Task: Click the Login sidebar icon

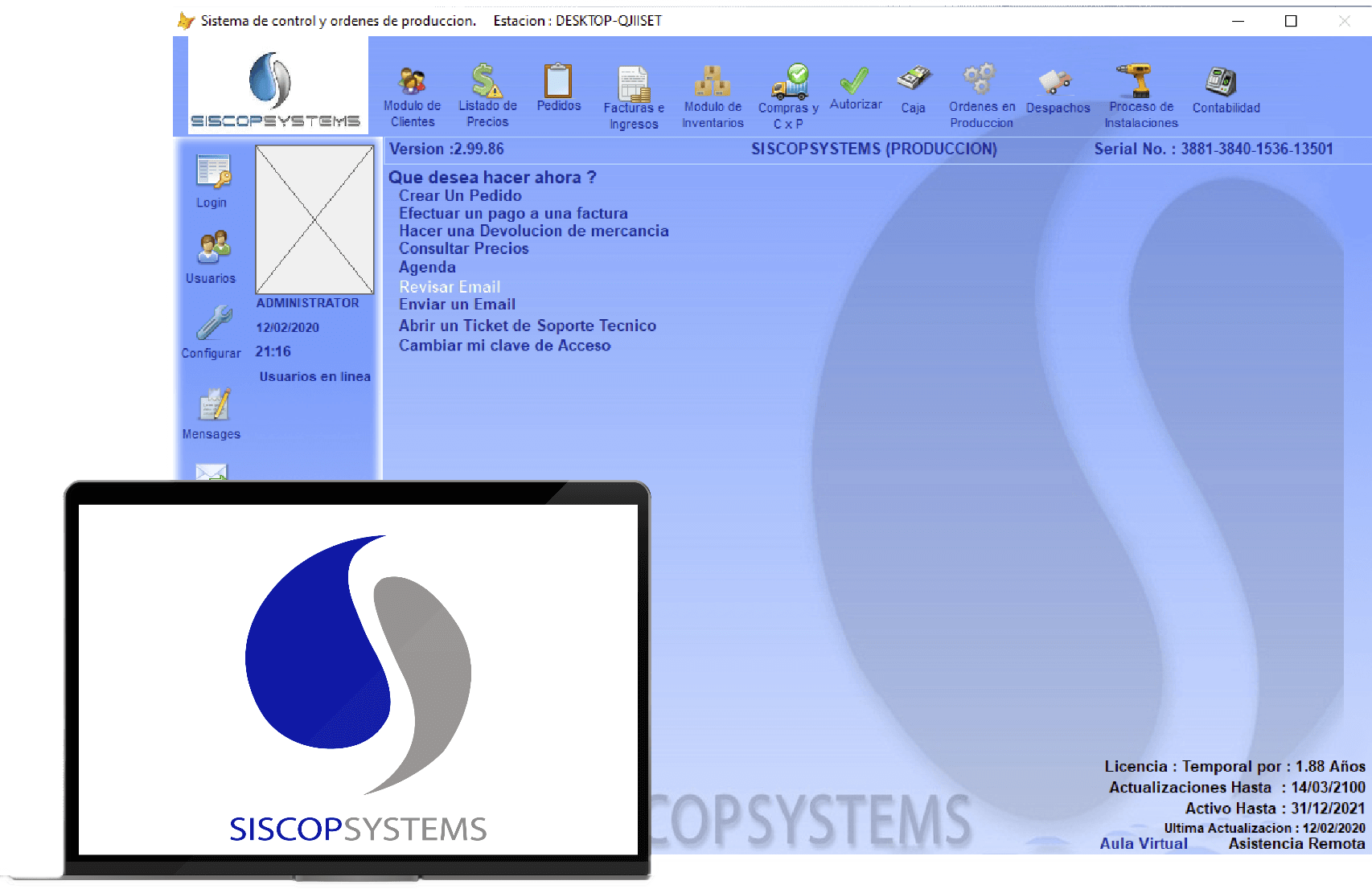Action: point(212,171)
